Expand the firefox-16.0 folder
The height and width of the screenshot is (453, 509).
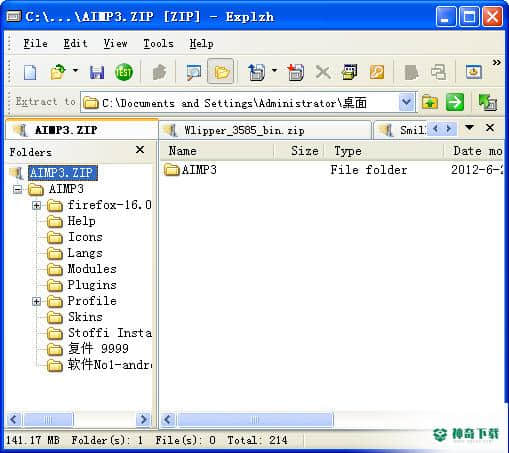[x=36, y=205]
